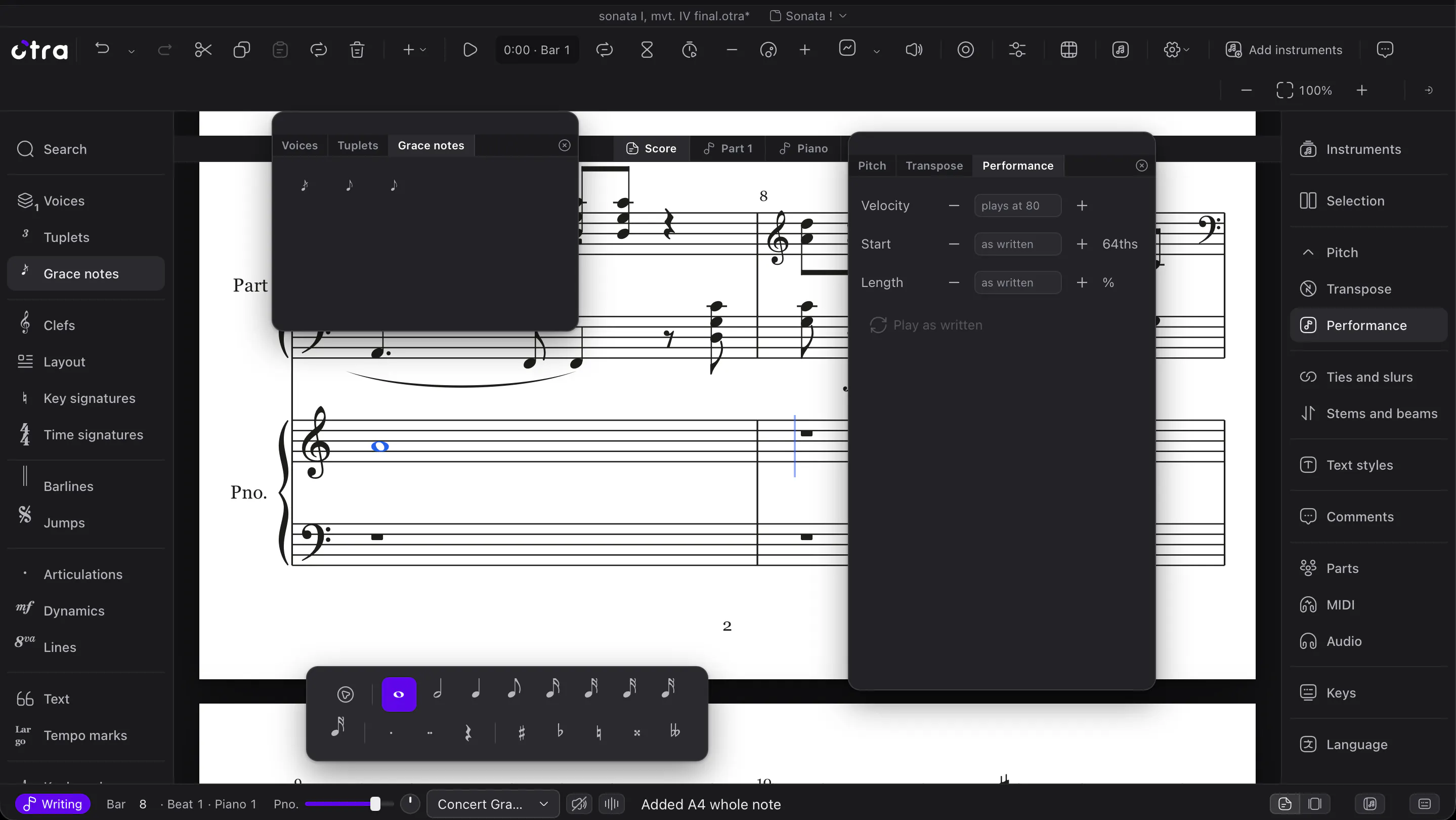Click the undo arrow in the toolbar
This screenshot has width=1456, height=820.
[102, 49]
